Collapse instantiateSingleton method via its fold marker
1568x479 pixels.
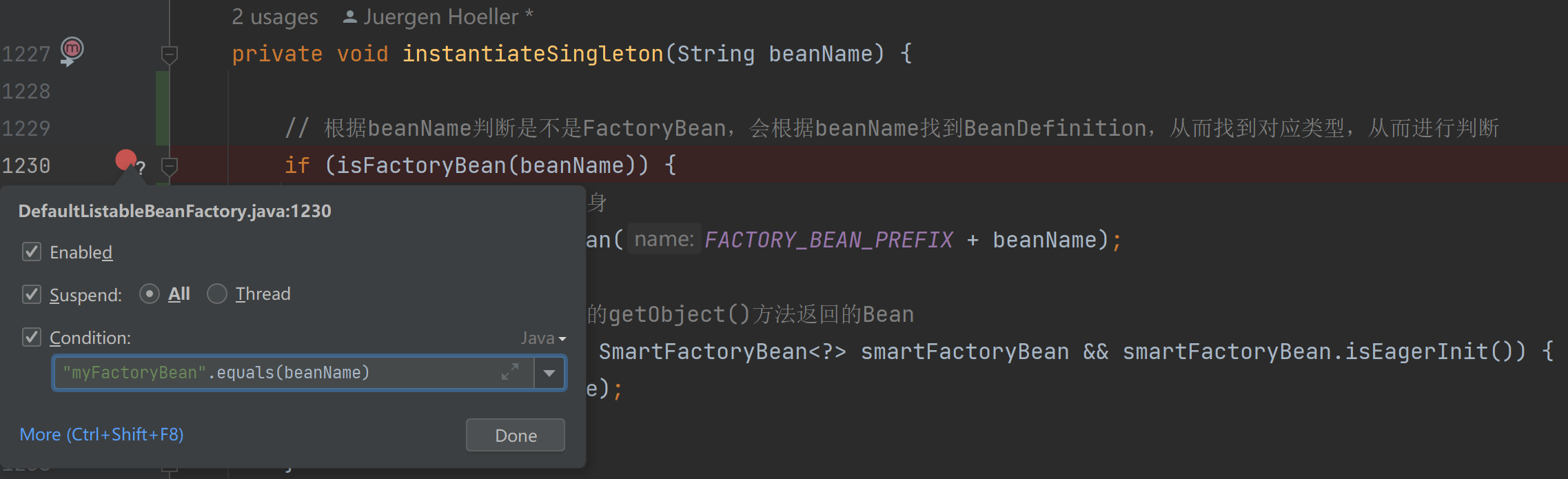point(169,54)
